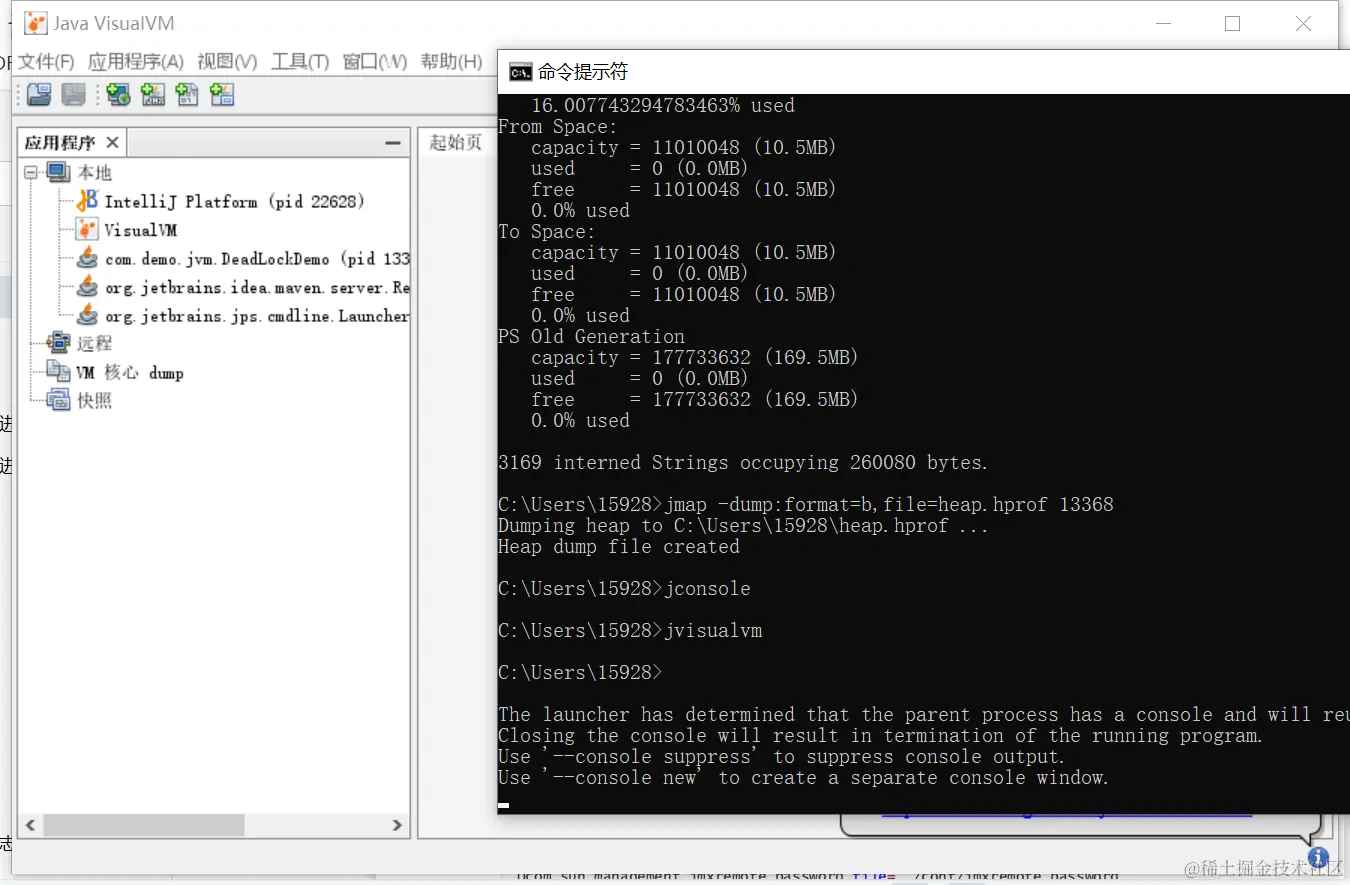Click the Add VM Coredump toolbar icon
This screenshot has height=885, width=1350.
(187, 95)
